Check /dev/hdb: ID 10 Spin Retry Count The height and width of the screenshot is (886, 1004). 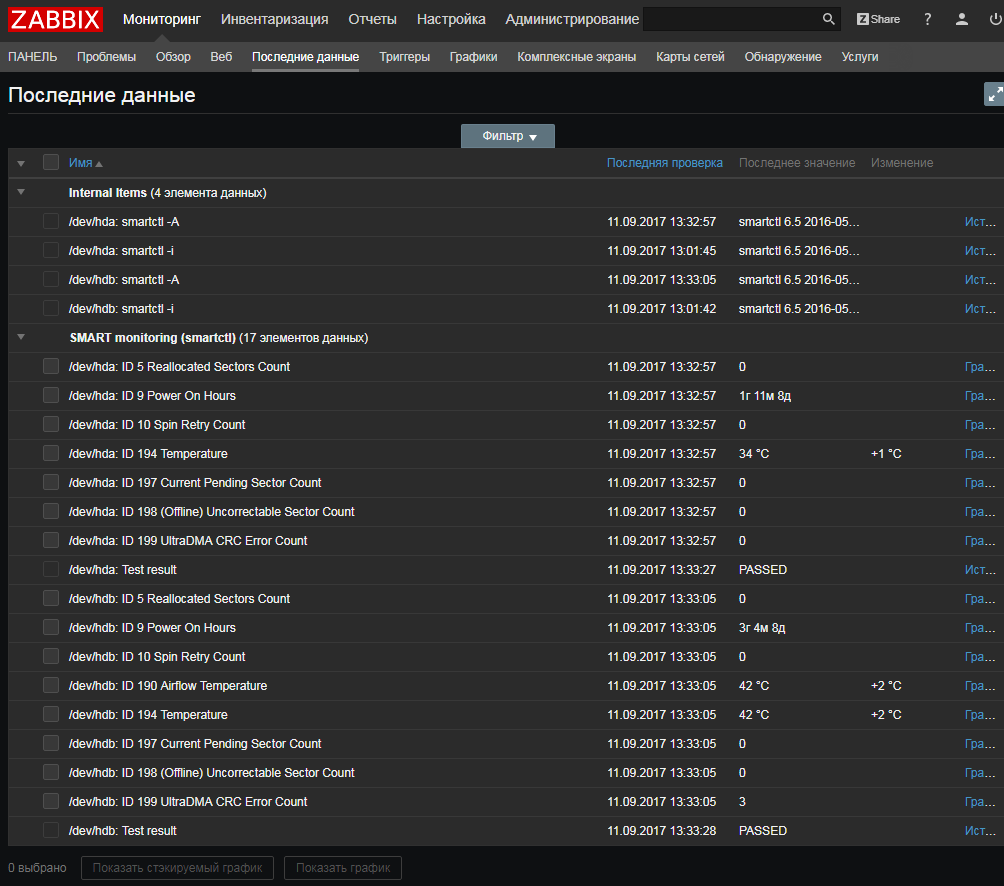(51, 656)
